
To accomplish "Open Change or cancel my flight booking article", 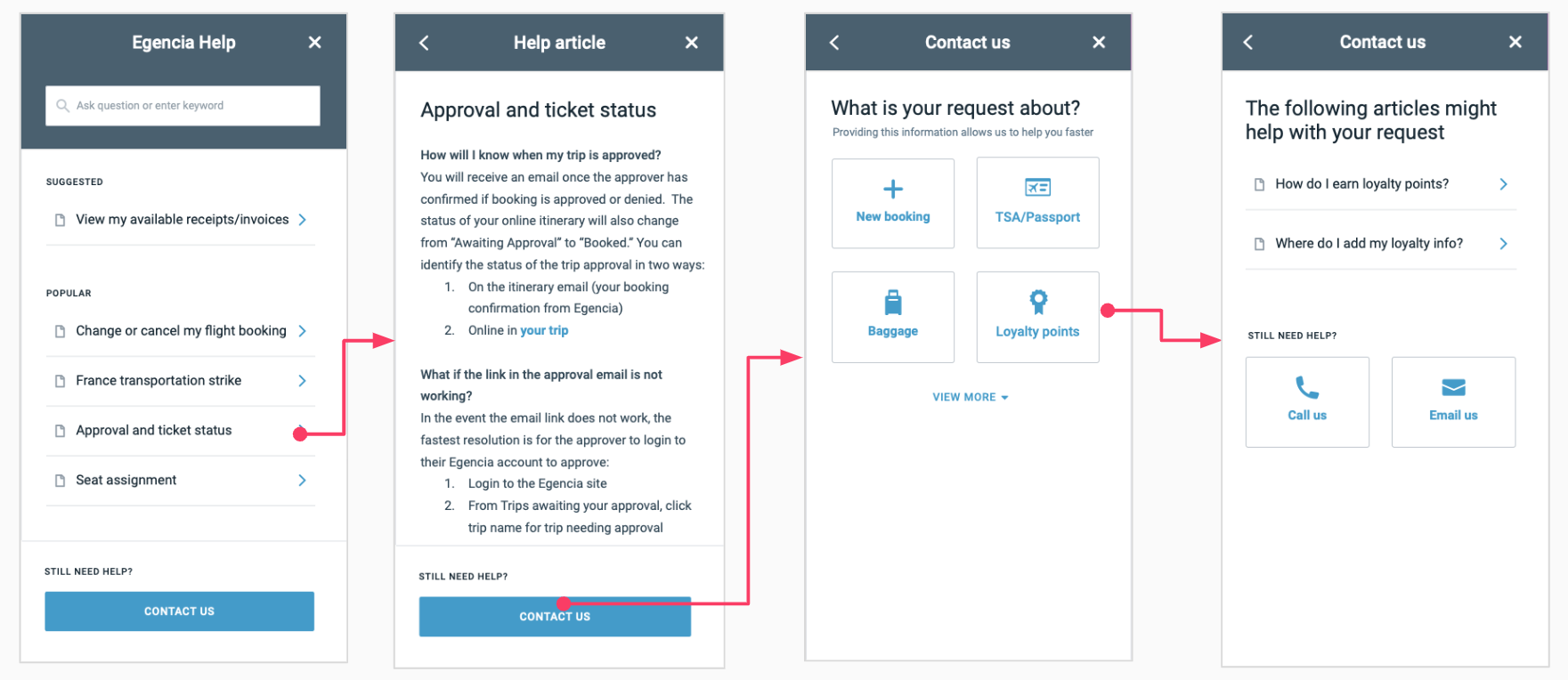I will coord(181,330).
